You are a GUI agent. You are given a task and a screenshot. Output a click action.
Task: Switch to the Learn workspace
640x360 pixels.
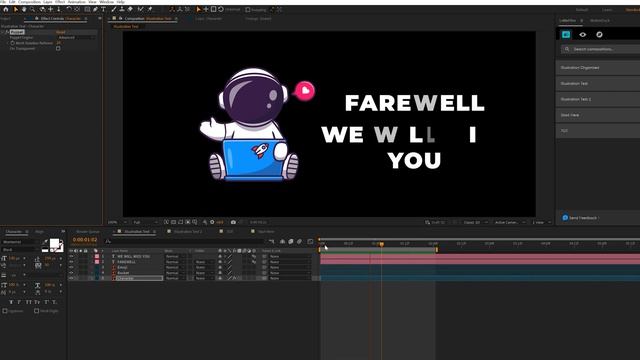coord(607,10)
